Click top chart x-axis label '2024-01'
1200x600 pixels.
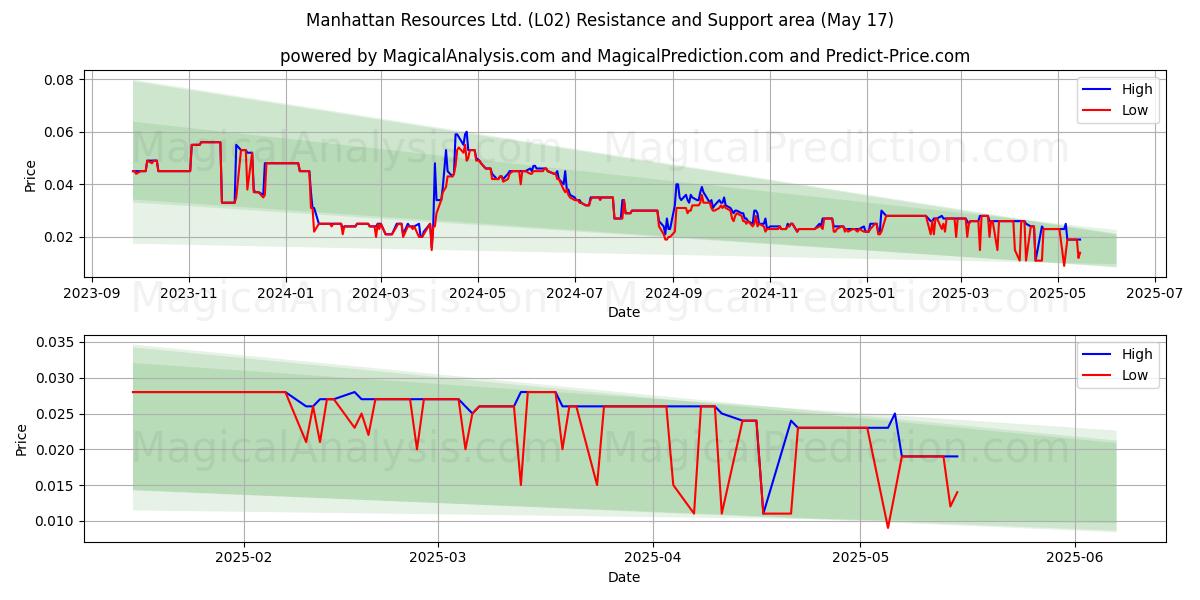(x=286, y=294)
